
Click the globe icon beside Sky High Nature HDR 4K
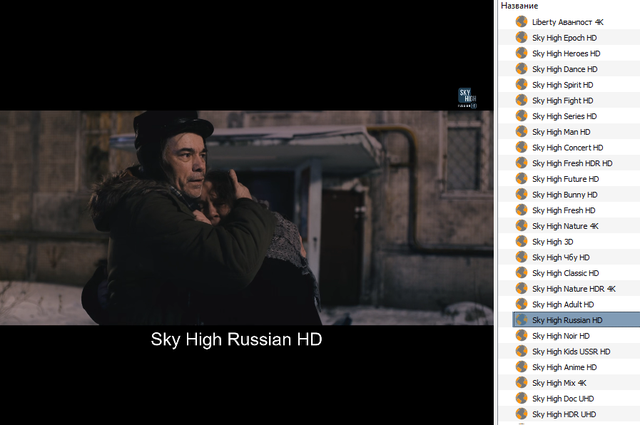tap(521, 288)
